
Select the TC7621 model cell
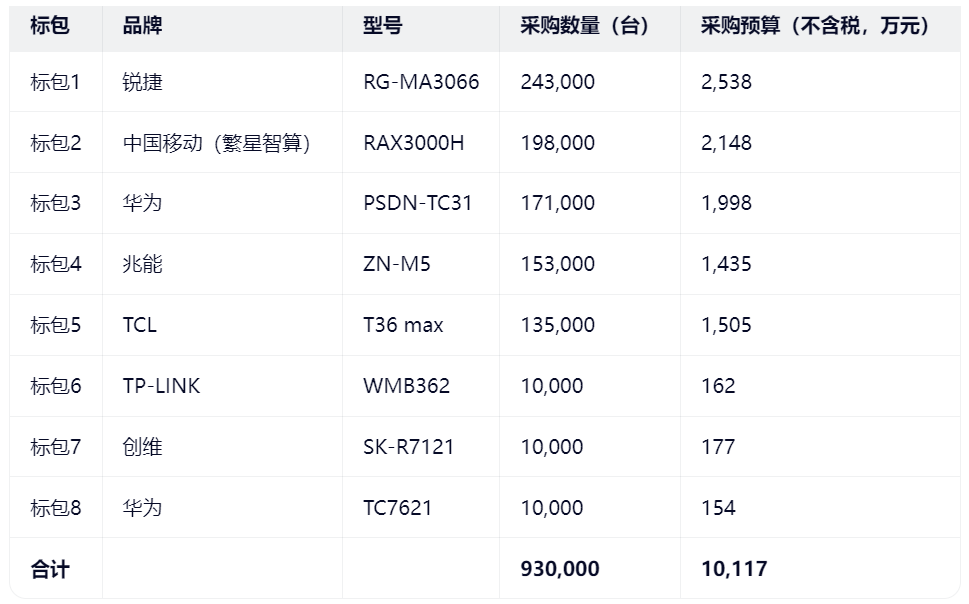click(x=398, y=508)
